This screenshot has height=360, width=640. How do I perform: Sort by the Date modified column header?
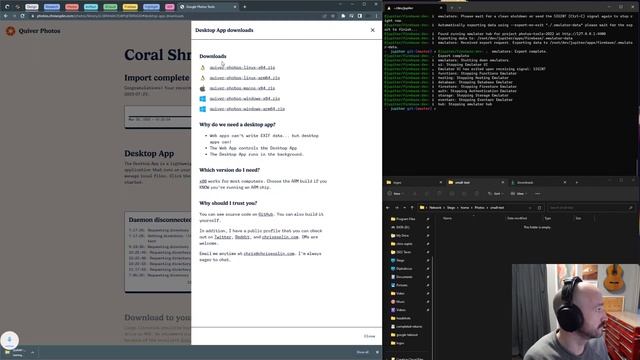[x=517, y=218]
